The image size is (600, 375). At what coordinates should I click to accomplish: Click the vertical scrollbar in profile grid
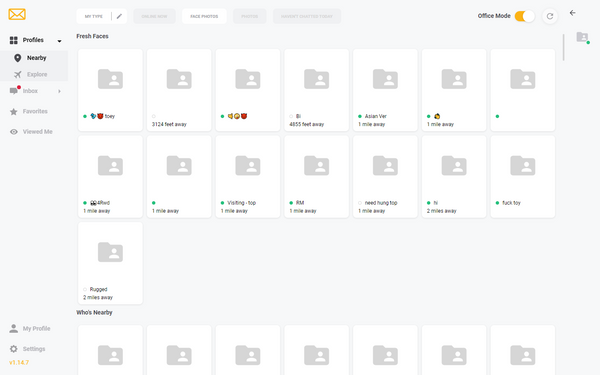(563, 47)
